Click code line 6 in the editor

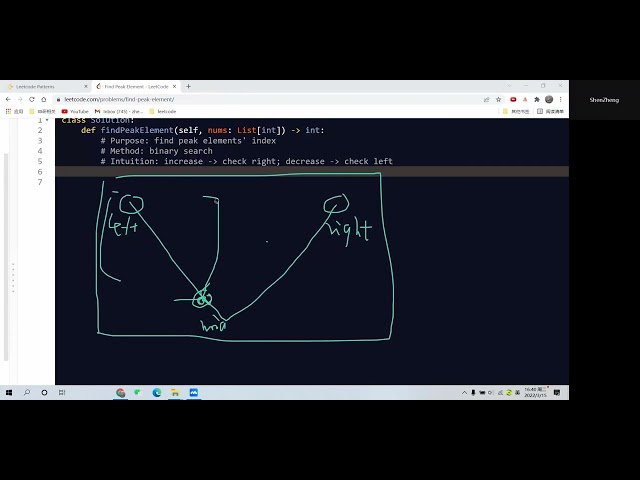point(312,171)
